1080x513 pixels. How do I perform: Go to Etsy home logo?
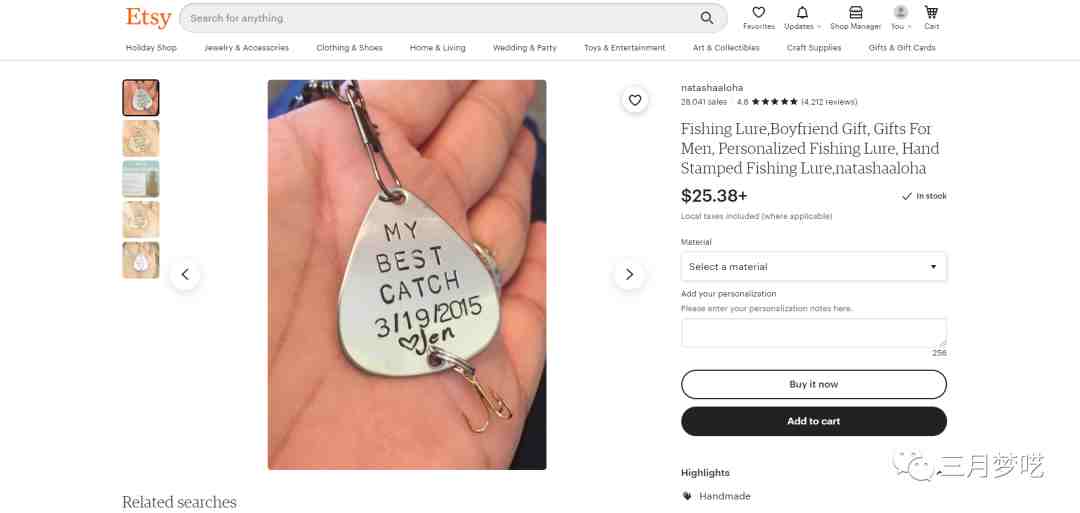click(148, 17)
